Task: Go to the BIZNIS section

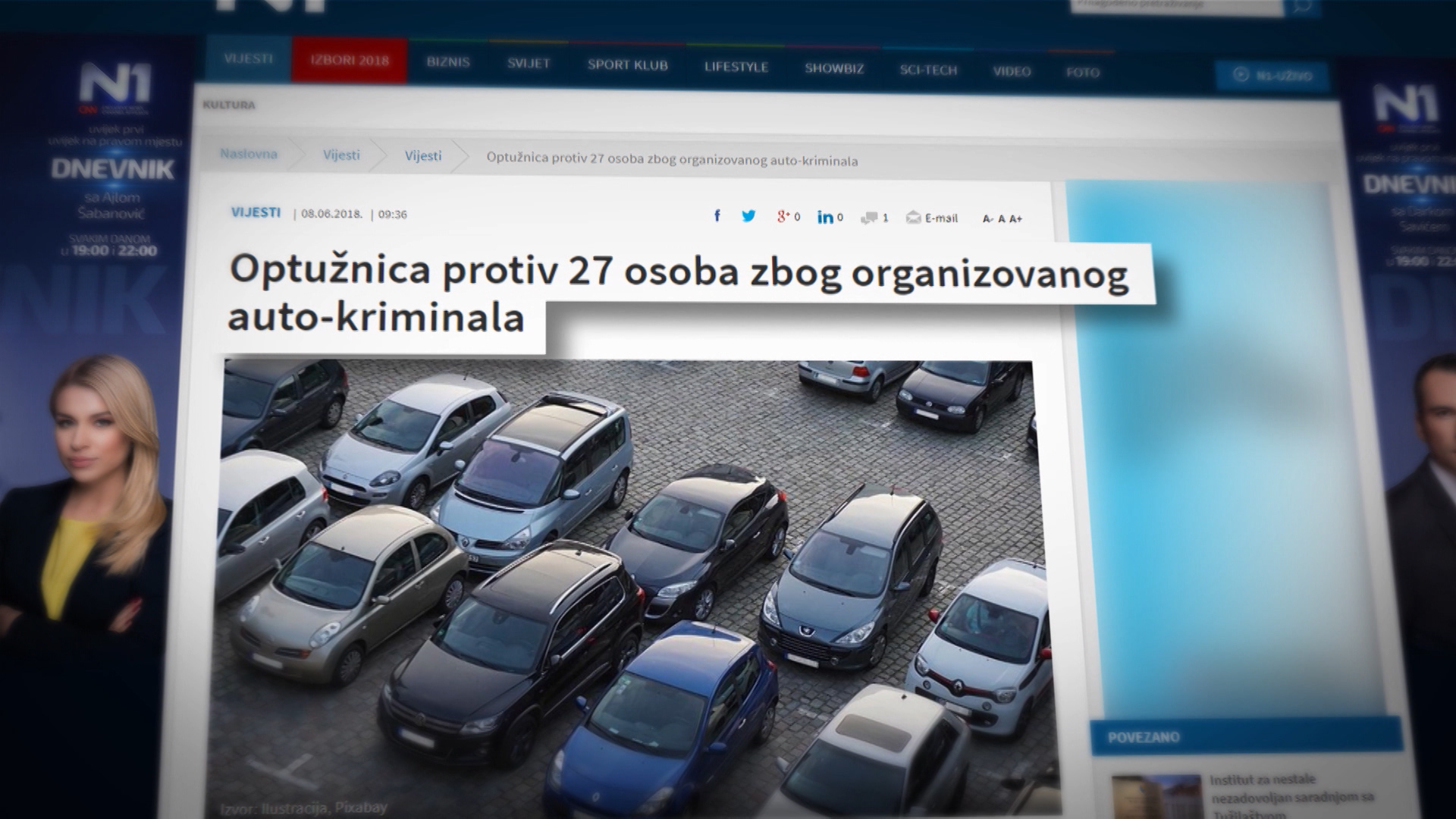Action: 448,62
